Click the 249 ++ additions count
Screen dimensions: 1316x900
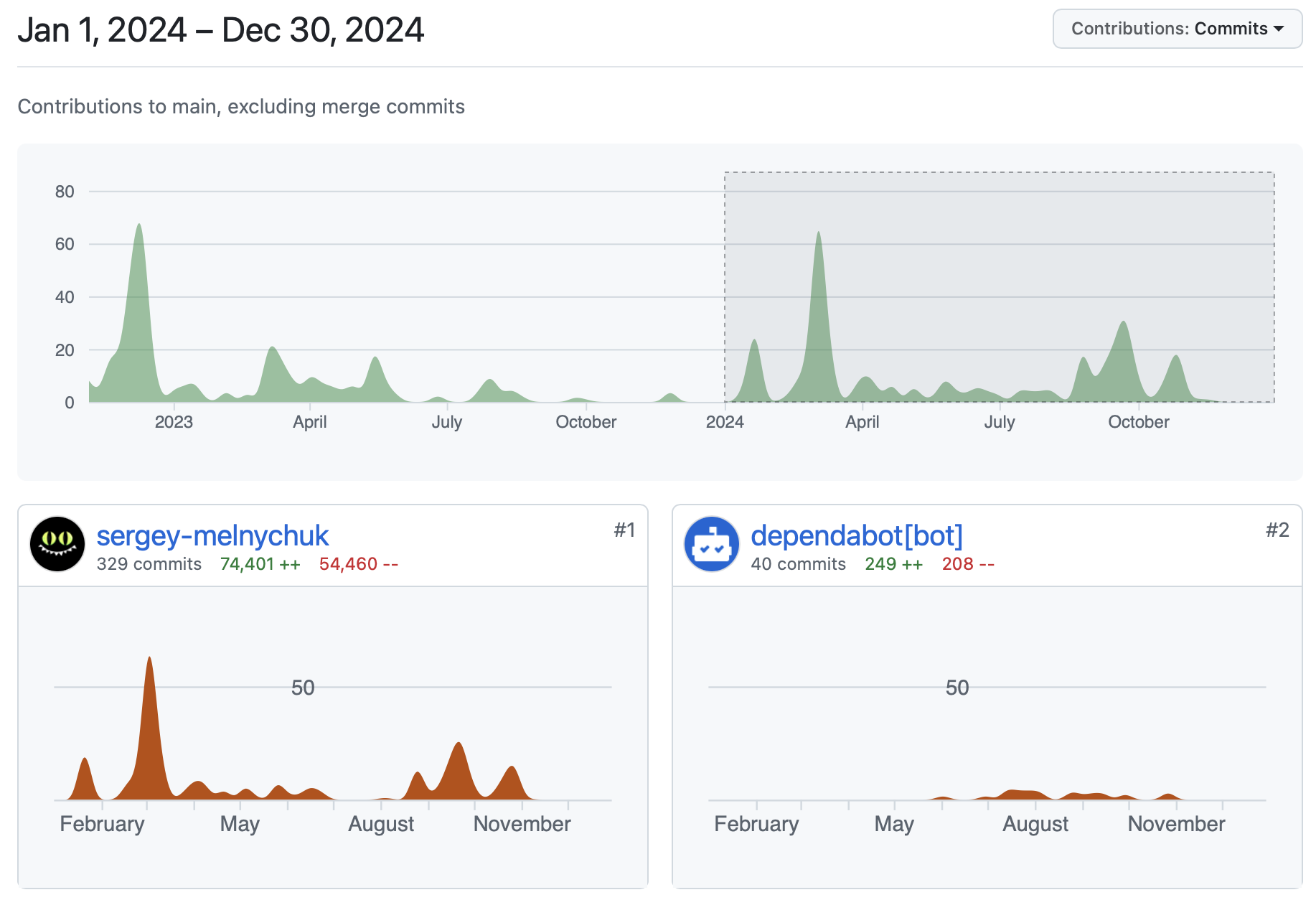click(893, 564)
